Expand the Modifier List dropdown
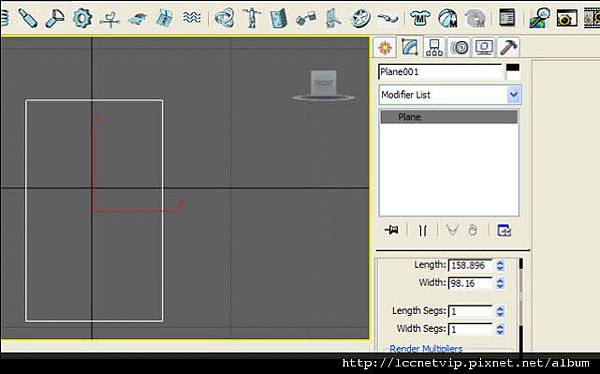 tap(514, 95)
